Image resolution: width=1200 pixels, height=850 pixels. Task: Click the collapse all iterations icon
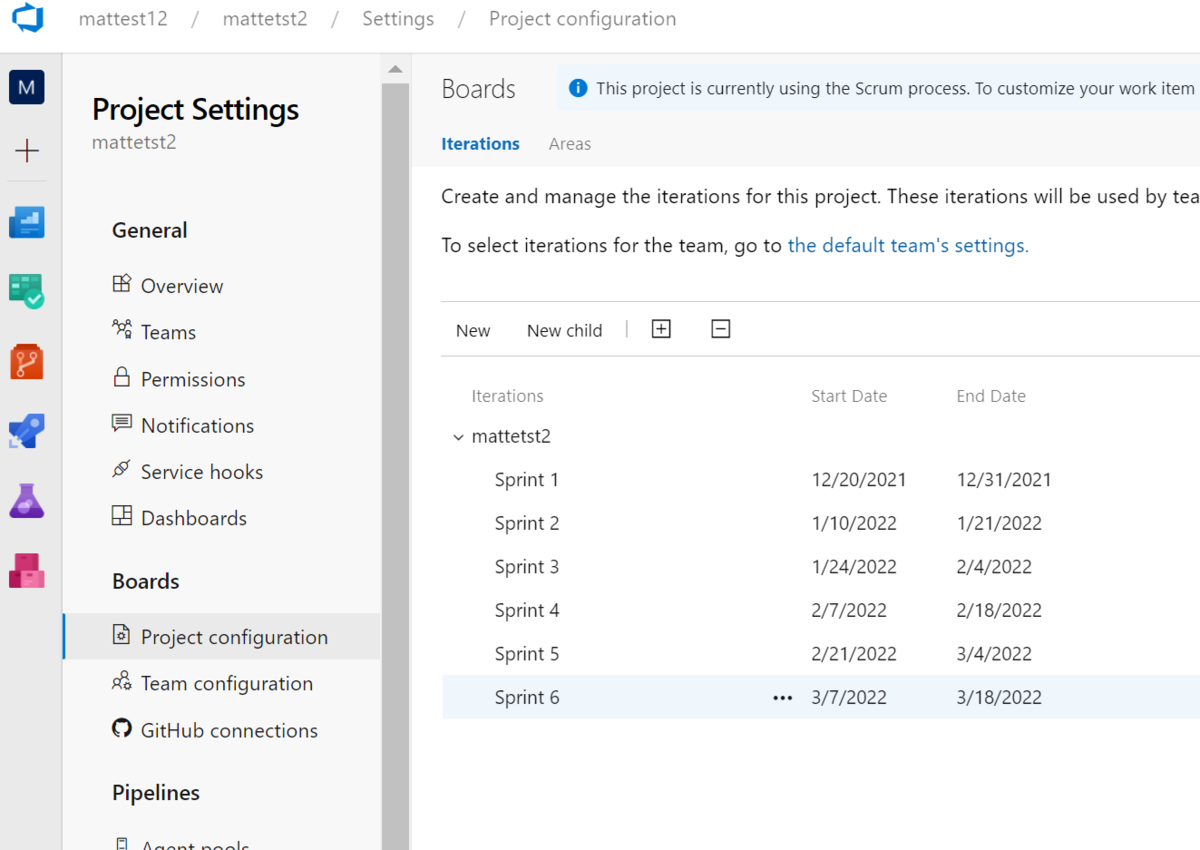pos(720,329)
